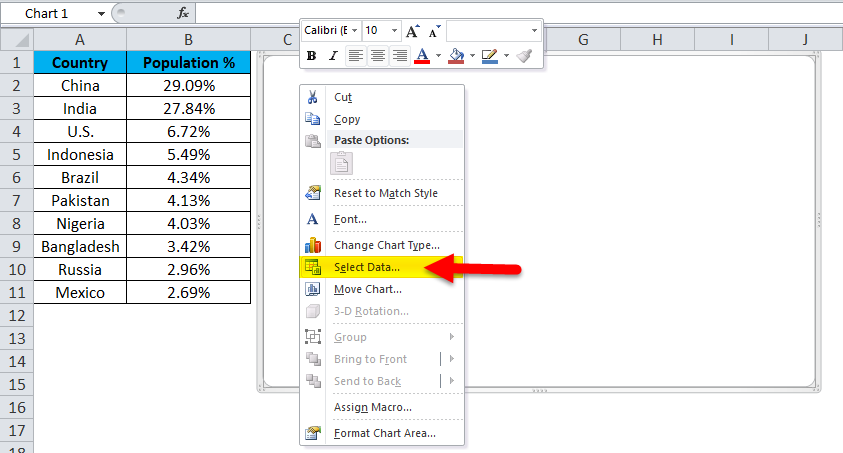The image size is (843, 453).
Task: Expand the Name Box dropdown arrow
Action: coord(101,13)
